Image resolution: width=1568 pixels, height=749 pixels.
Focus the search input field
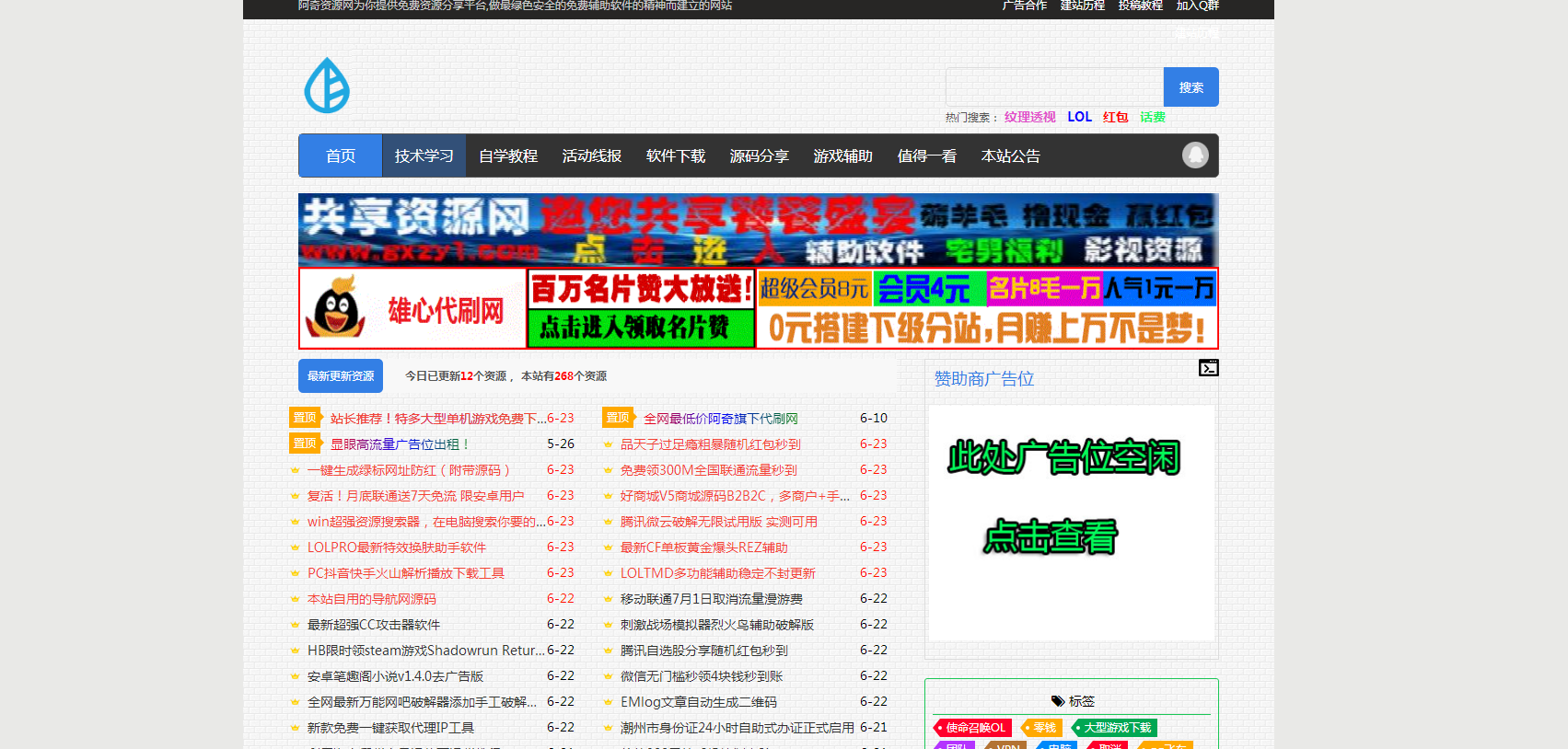[x=1054, y=87]
